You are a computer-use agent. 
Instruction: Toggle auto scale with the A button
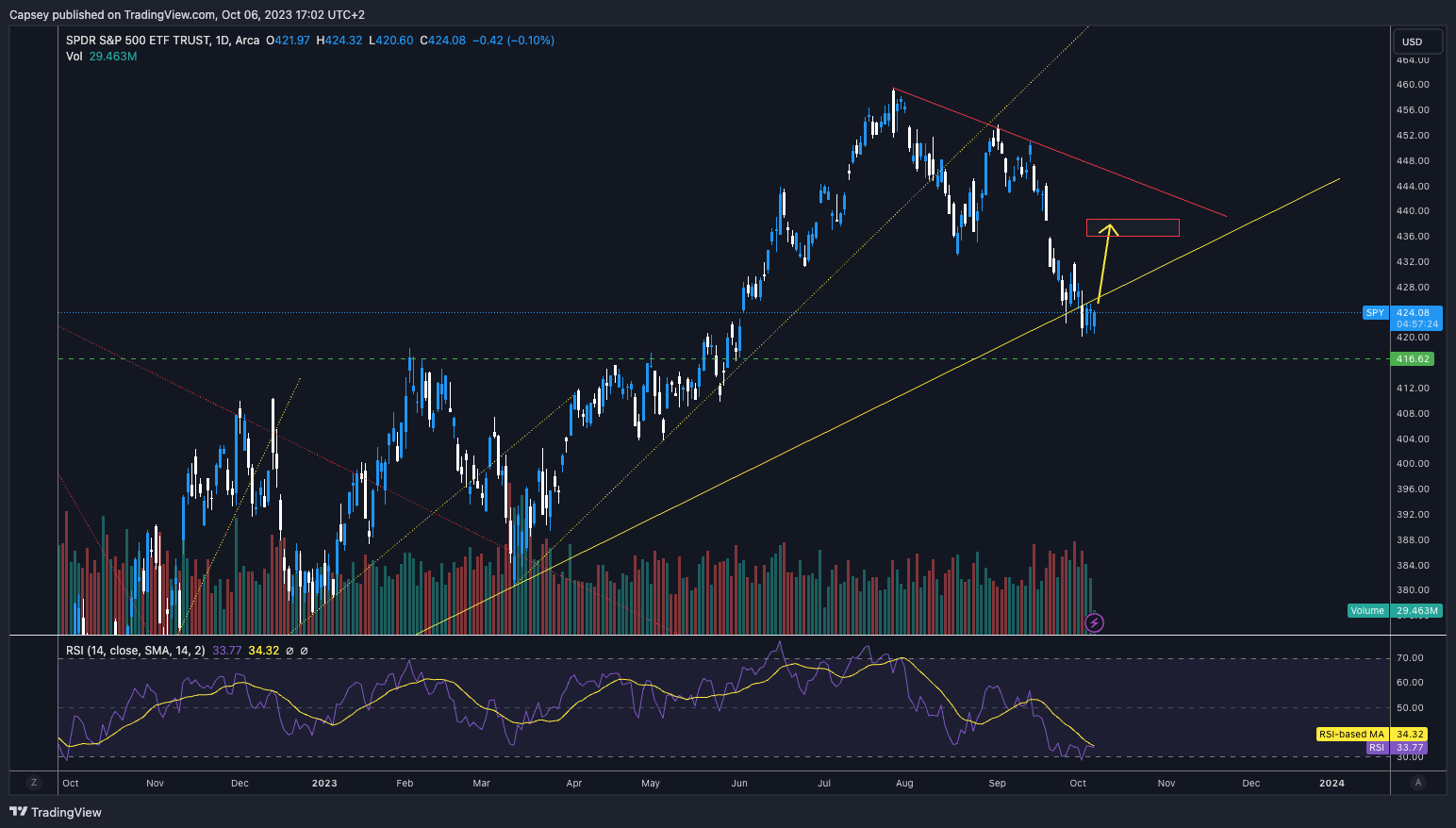tap(1418, 783)
